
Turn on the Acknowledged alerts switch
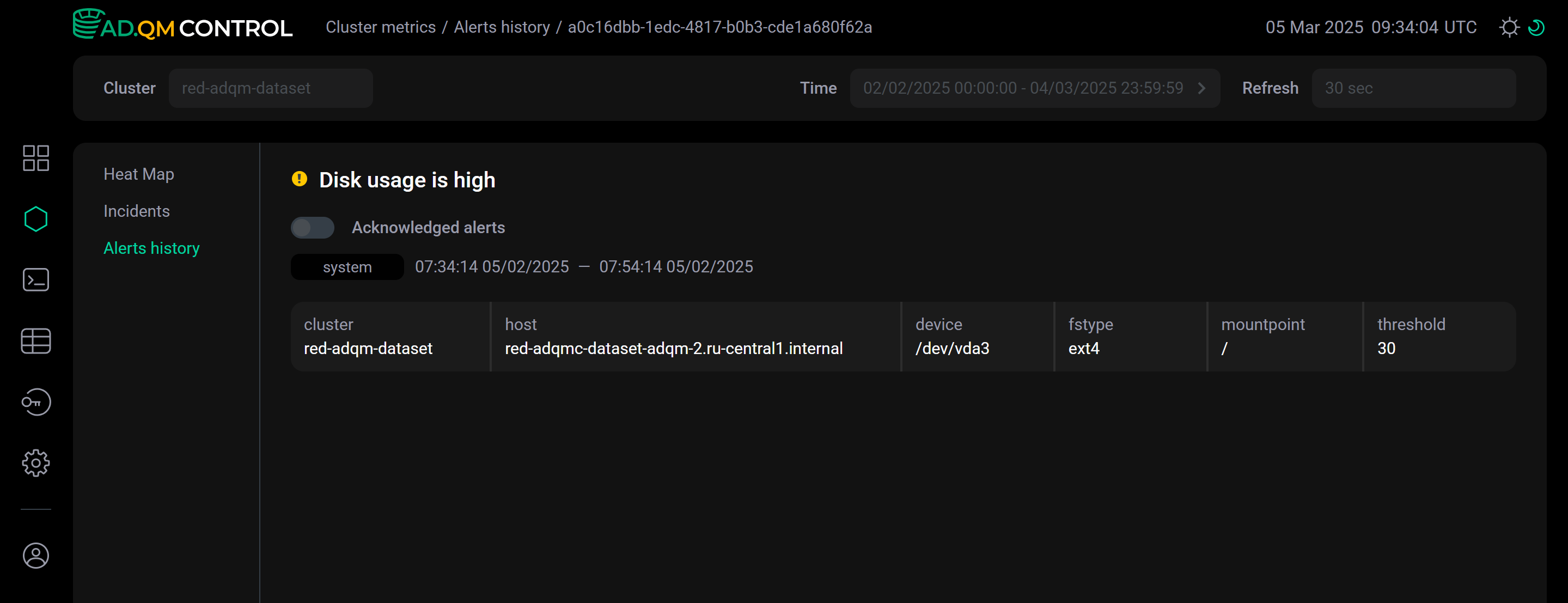[312, 227]
